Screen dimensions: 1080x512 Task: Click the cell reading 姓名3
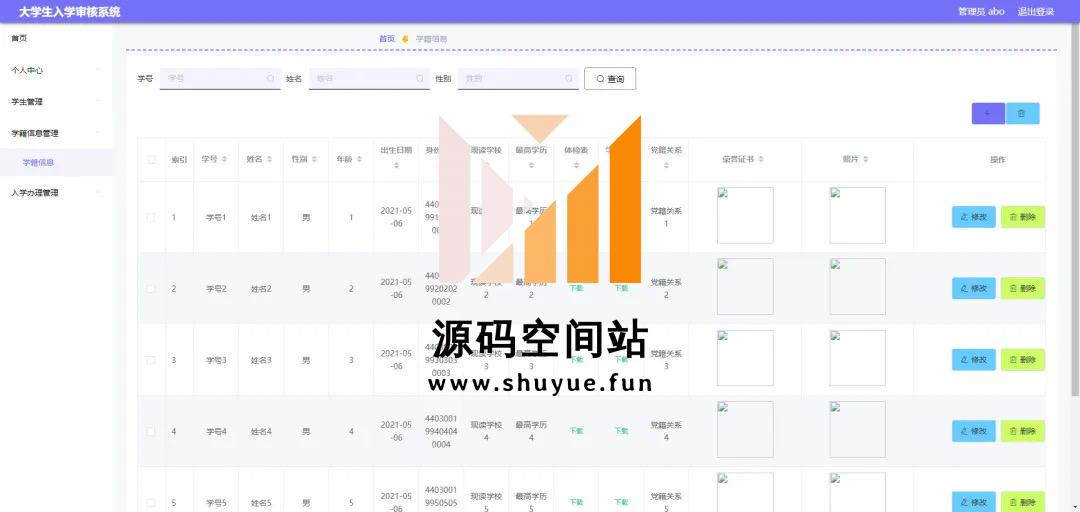point(261,360)
